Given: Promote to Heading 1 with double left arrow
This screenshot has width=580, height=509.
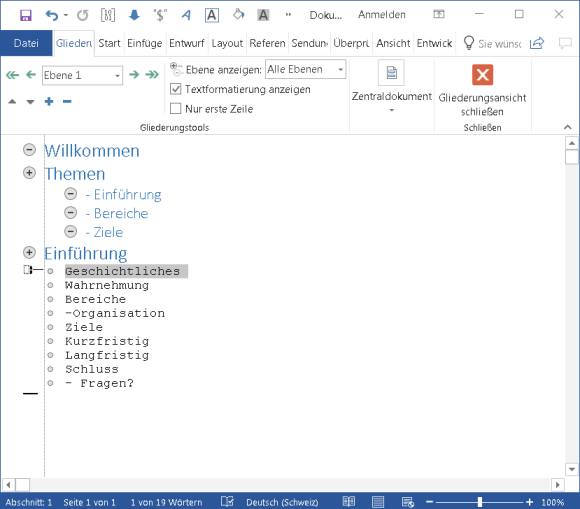Looking at the screenshot, I should 12,75.
